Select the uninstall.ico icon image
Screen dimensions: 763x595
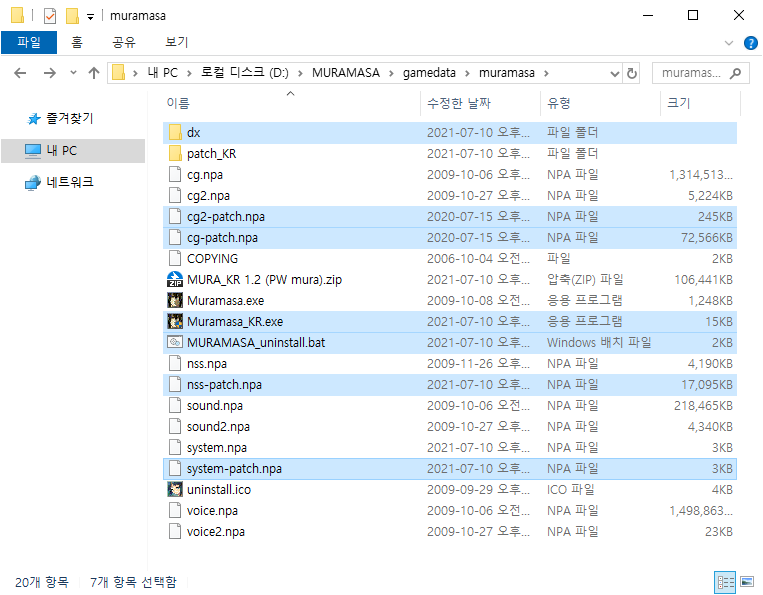(x=175, y=489)
